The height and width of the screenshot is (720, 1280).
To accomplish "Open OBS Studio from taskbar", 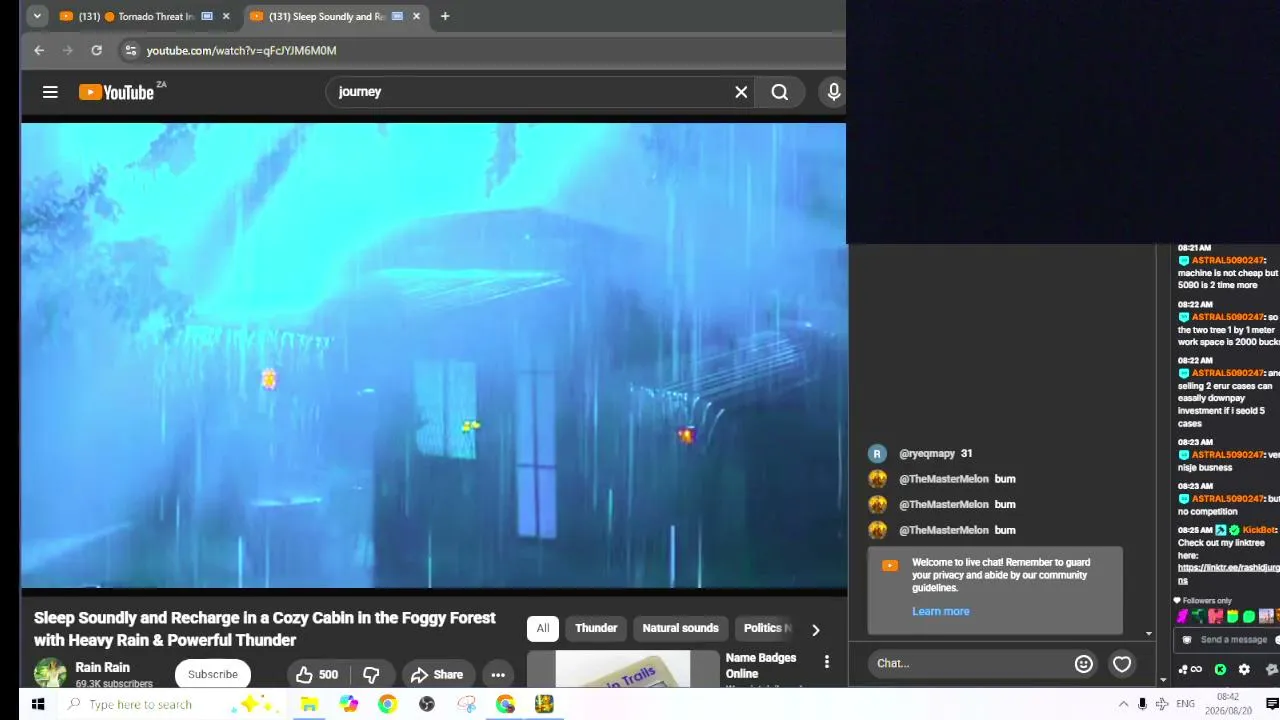I will (427, 704).
